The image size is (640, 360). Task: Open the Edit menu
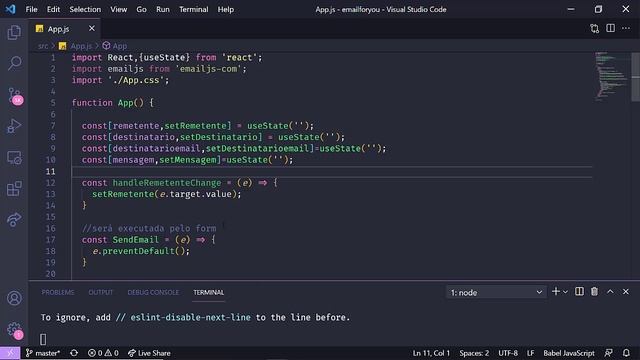pos(53,9)
